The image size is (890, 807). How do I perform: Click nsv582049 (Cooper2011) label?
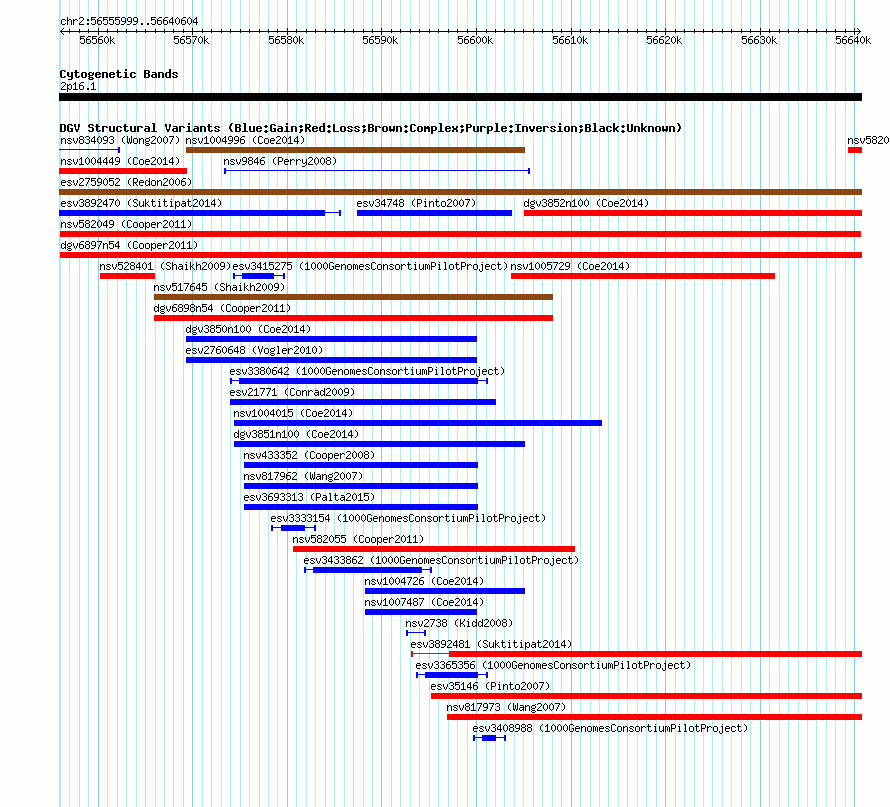126,224
